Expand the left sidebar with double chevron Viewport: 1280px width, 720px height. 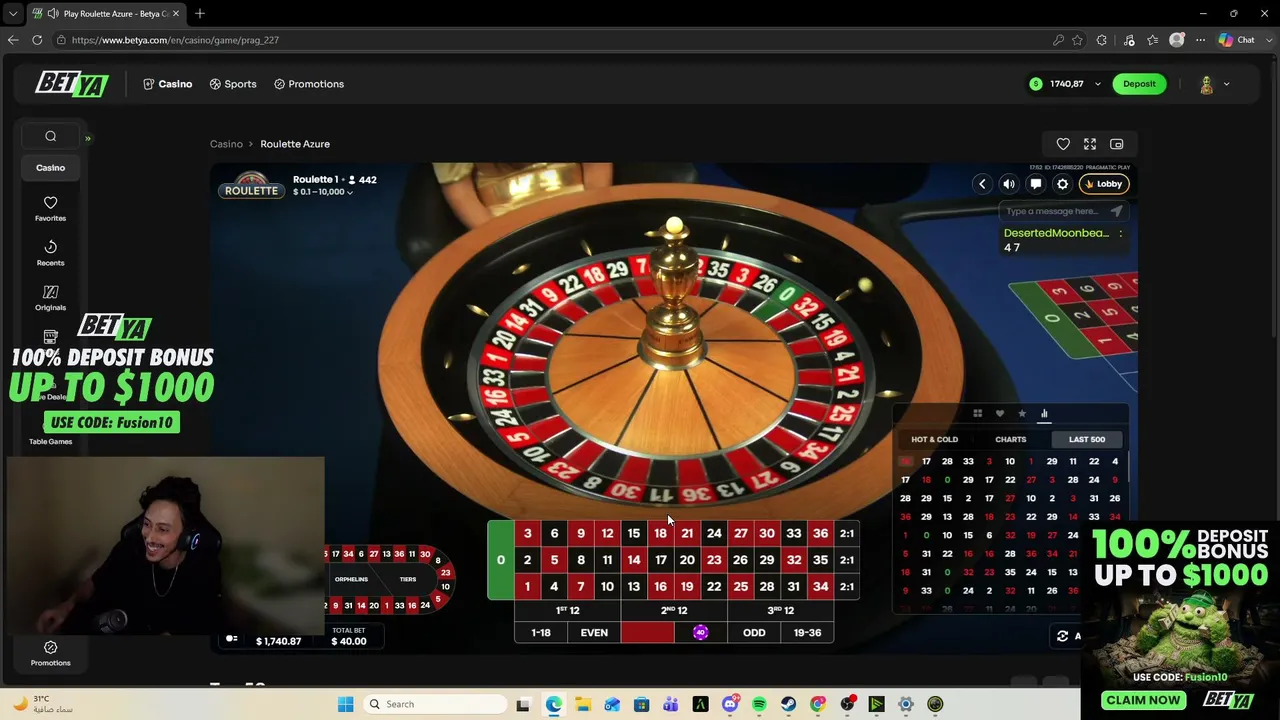coord(87,138)
